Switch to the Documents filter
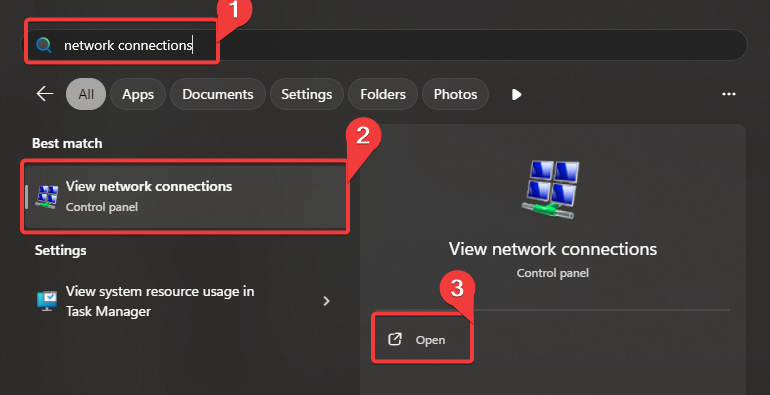This screenshot has height=395, width=770. pyautogui.click(x=218, y=94)
